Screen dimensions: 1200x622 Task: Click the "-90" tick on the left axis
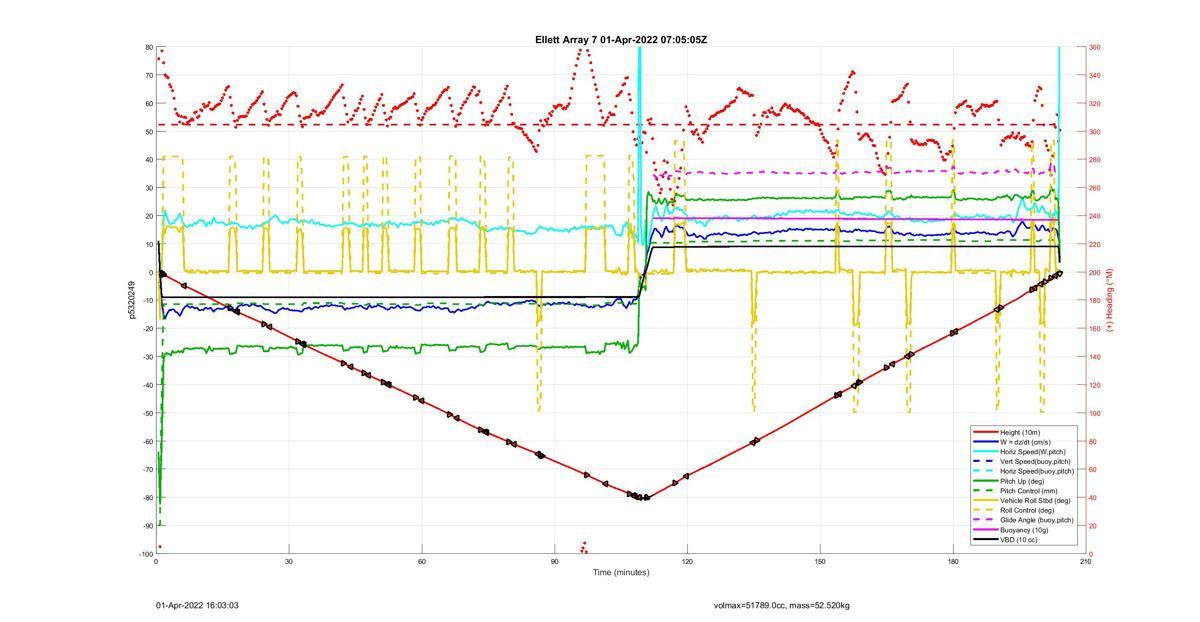(148, 526)
